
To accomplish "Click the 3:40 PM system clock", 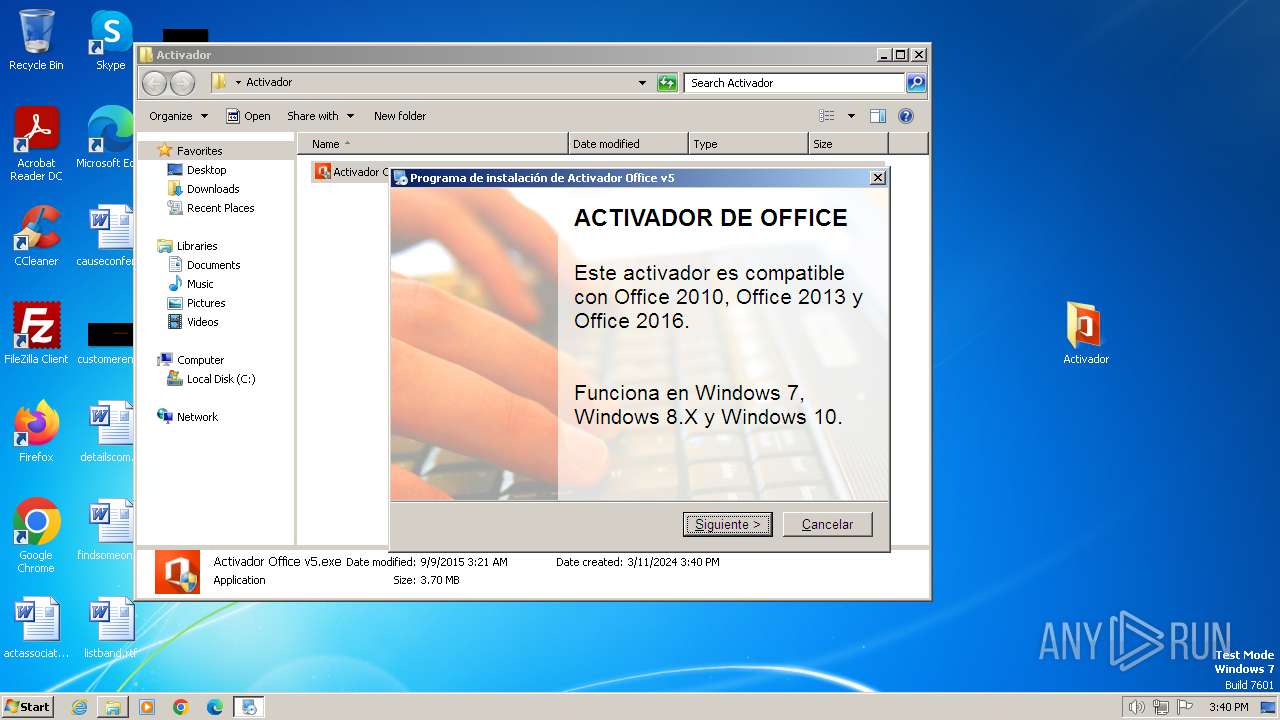I will click(1228, 707).
